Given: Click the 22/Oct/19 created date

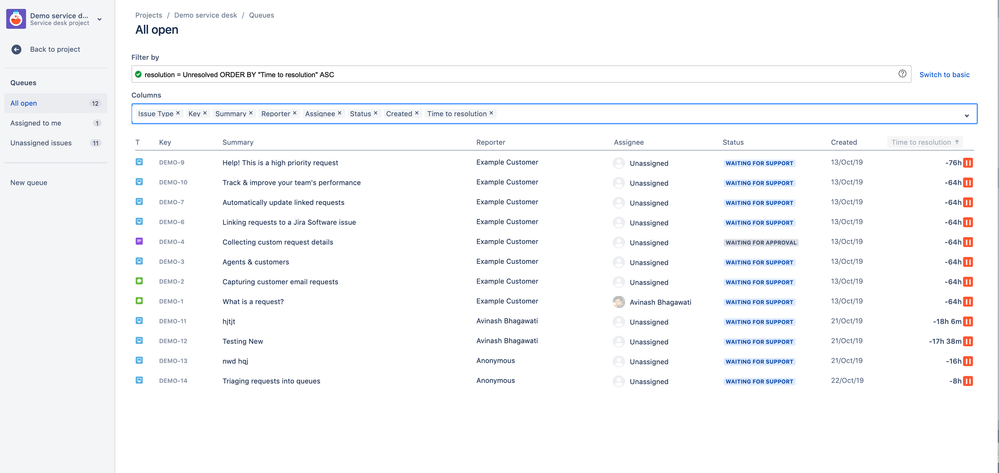Looking at the screenshot, I should coord(847,381).
